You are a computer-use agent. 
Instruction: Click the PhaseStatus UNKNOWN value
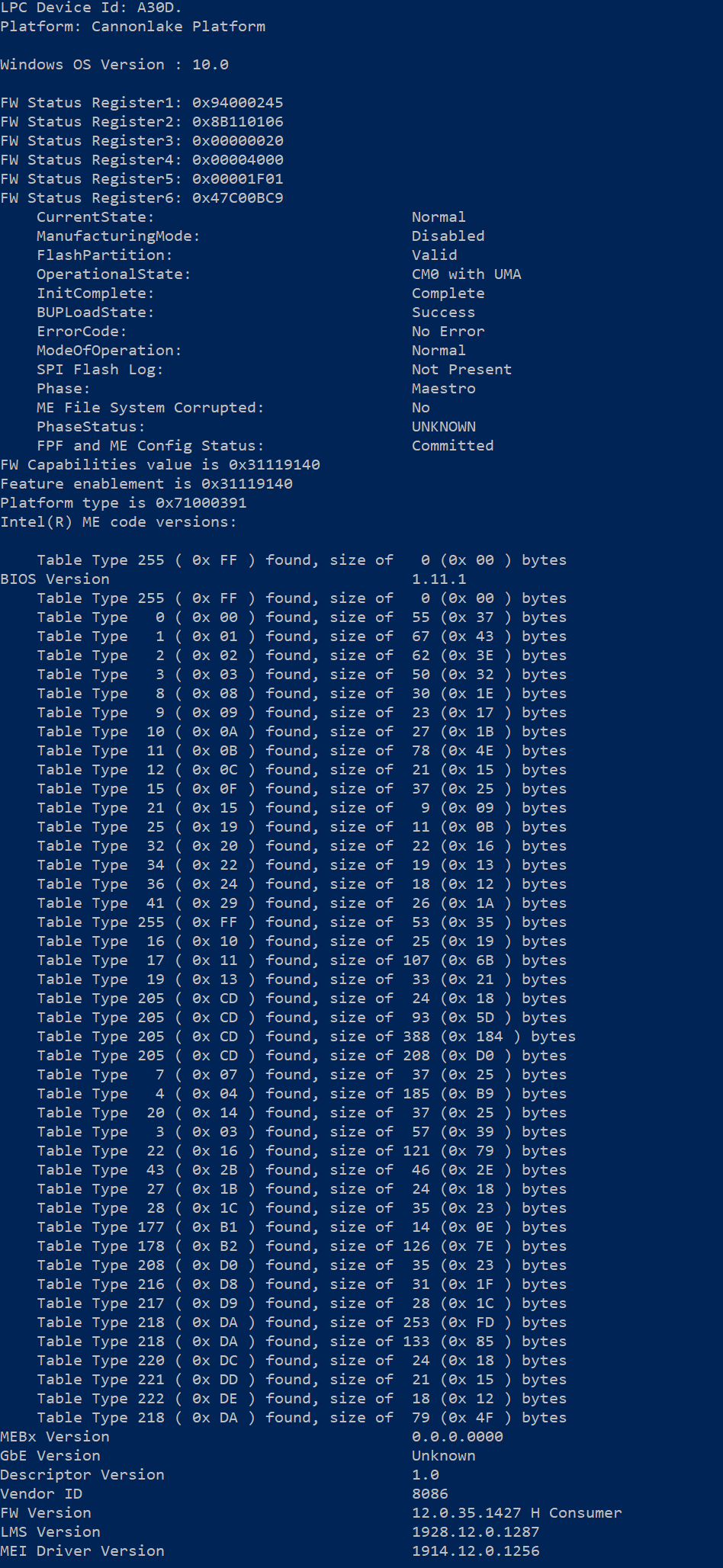click(x=444, y=426)
